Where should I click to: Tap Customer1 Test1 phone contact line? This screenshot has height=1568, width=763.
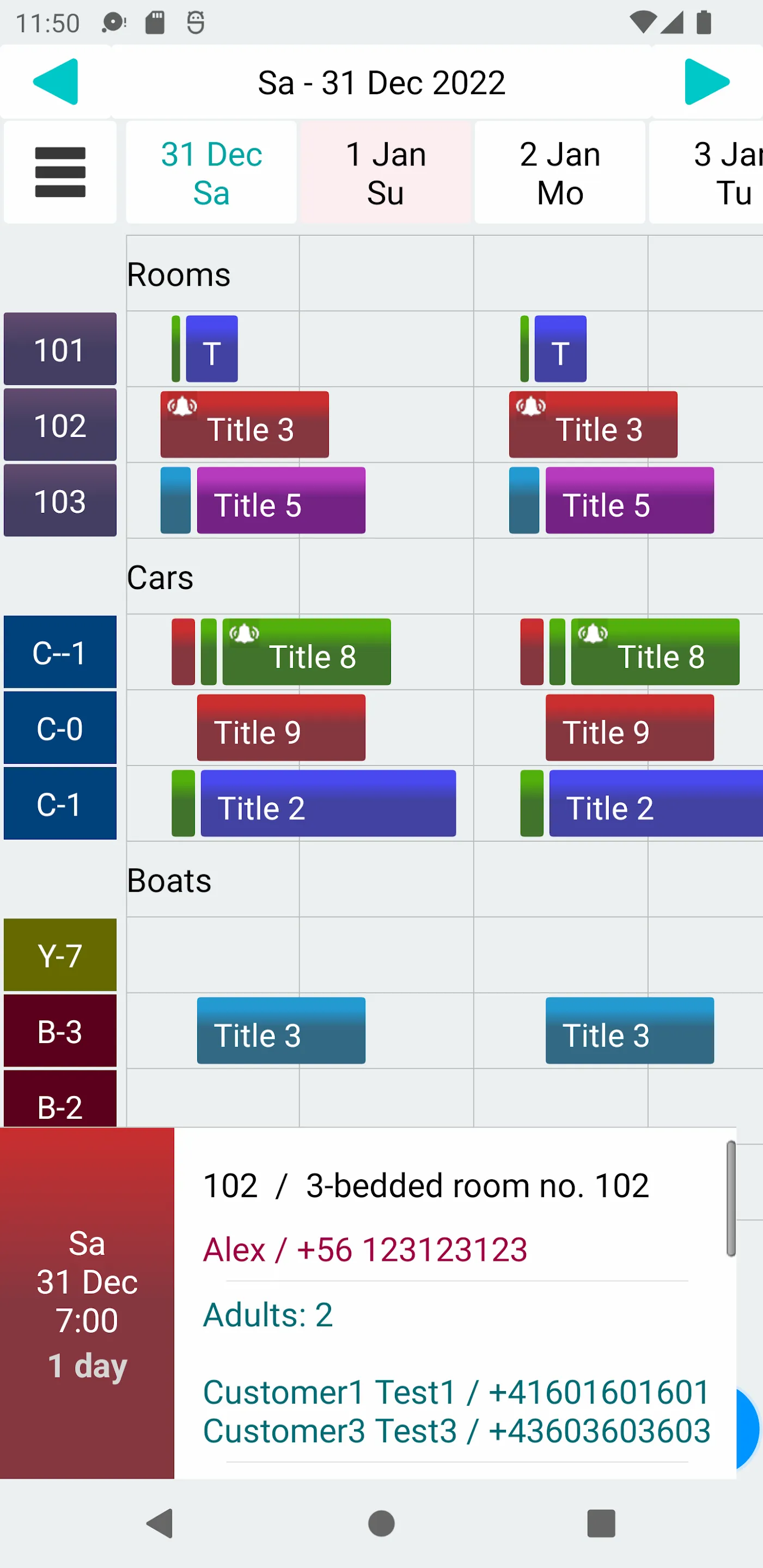[x=457, y=1392]
